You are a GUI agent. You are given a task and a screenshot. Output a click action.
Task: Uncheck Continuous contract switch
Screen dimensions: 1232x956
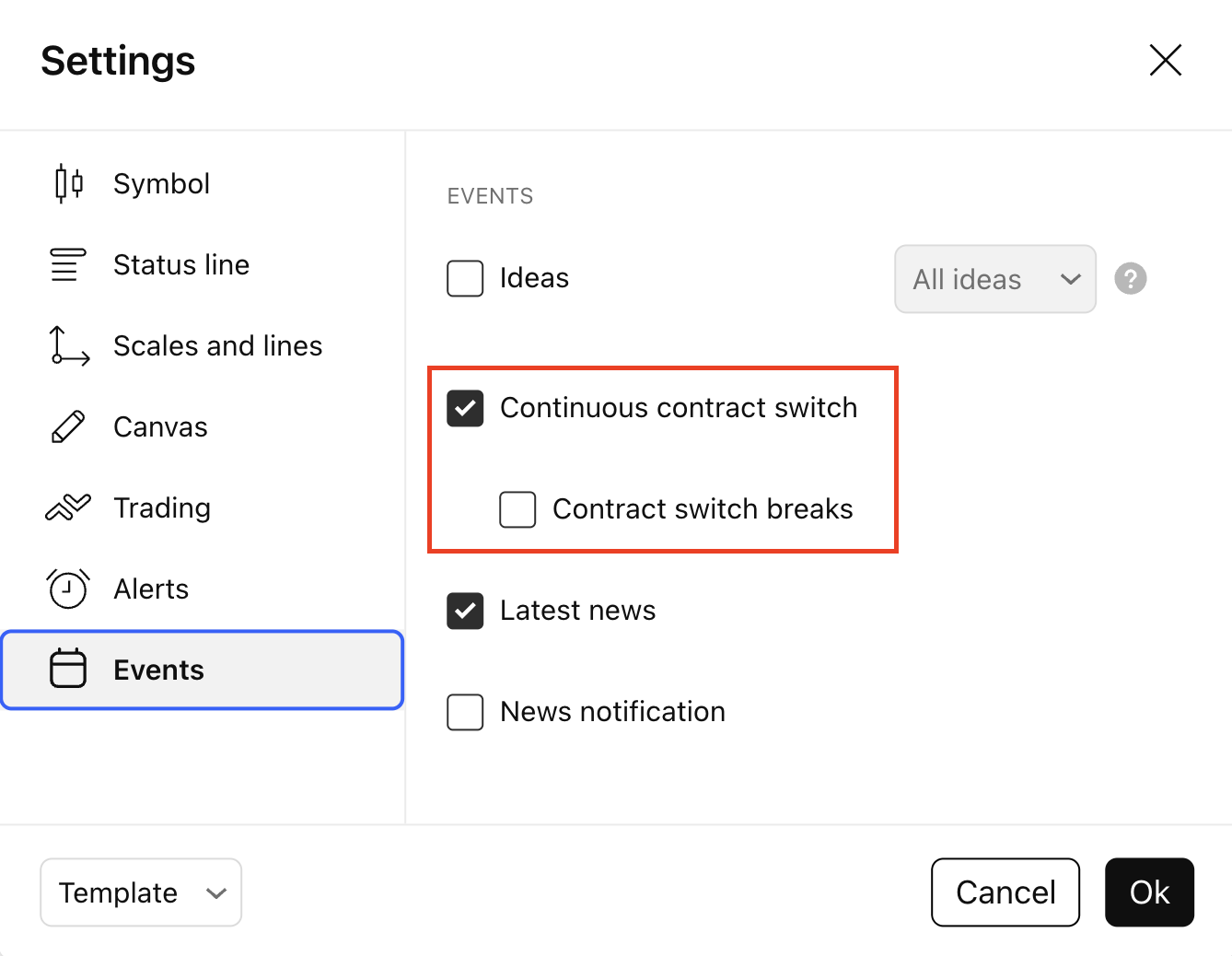point(465,408)
